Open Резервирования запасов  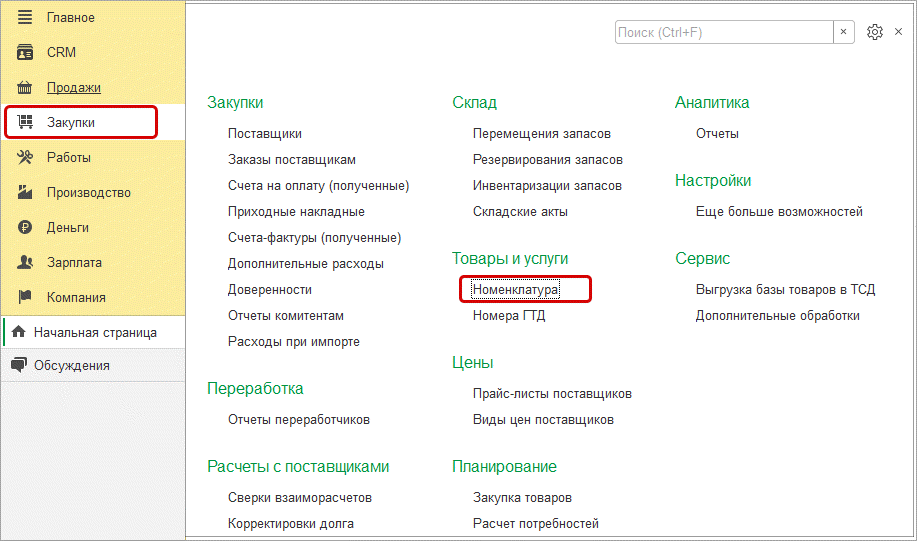coord(548,160)
